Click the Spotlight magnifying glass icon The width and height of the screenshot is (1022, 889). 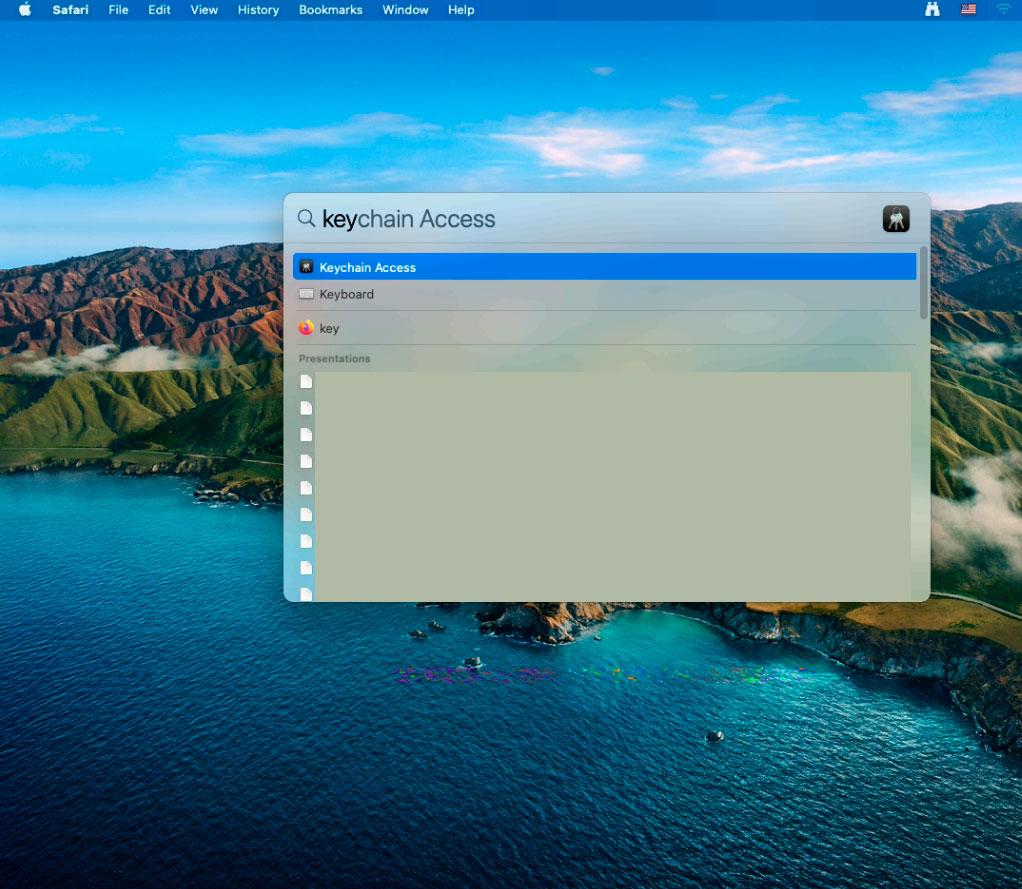tap(306, 218)
